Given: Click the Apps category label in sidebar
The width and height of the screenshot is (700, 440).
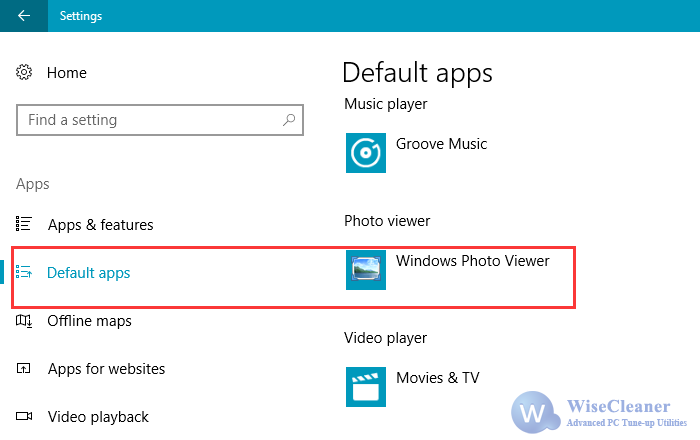Looking at the screenshot, I should pos(33,184).
